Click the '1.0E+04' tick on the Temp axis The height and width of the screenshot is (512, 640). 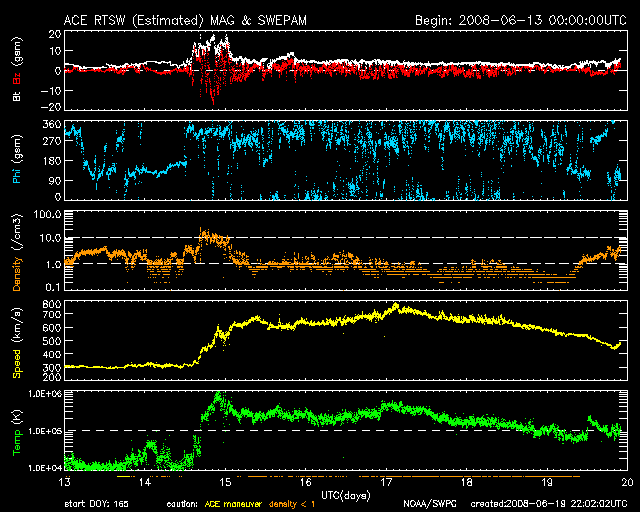45,468
